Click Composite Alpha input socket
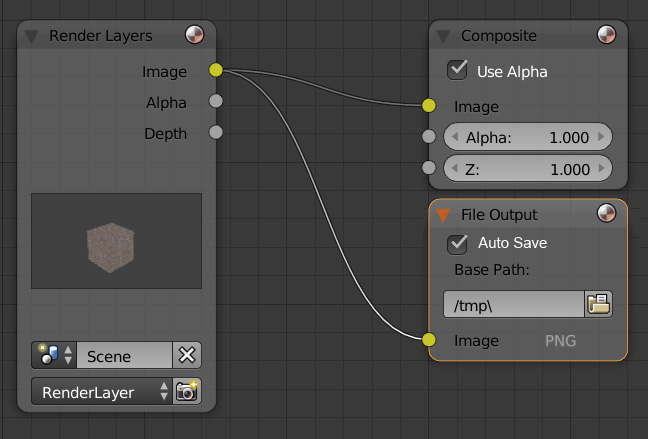This screenshot has height=439, width=648. [429, 136]
